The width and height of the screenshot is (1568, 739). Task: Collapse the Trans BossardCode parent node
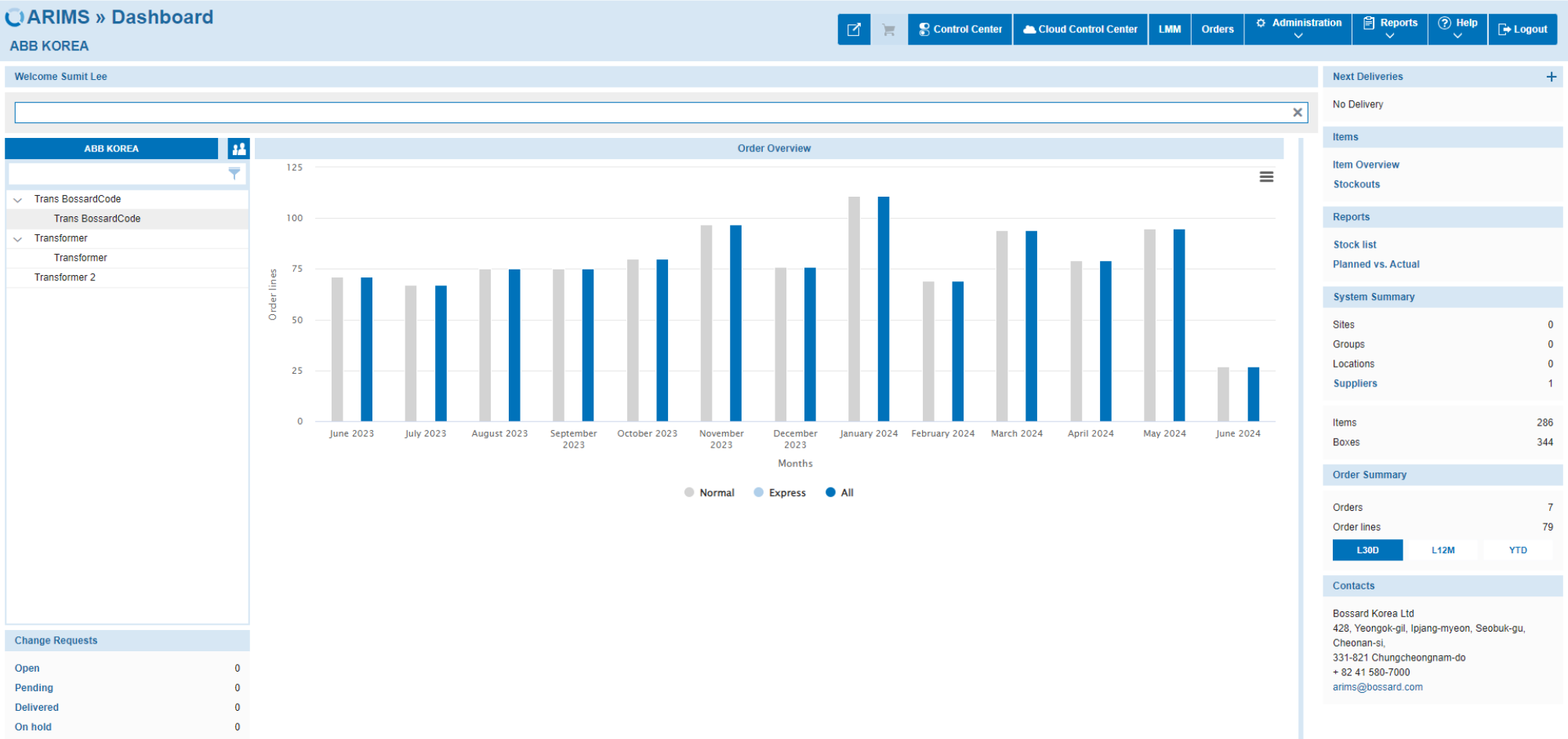pos(18,200)
